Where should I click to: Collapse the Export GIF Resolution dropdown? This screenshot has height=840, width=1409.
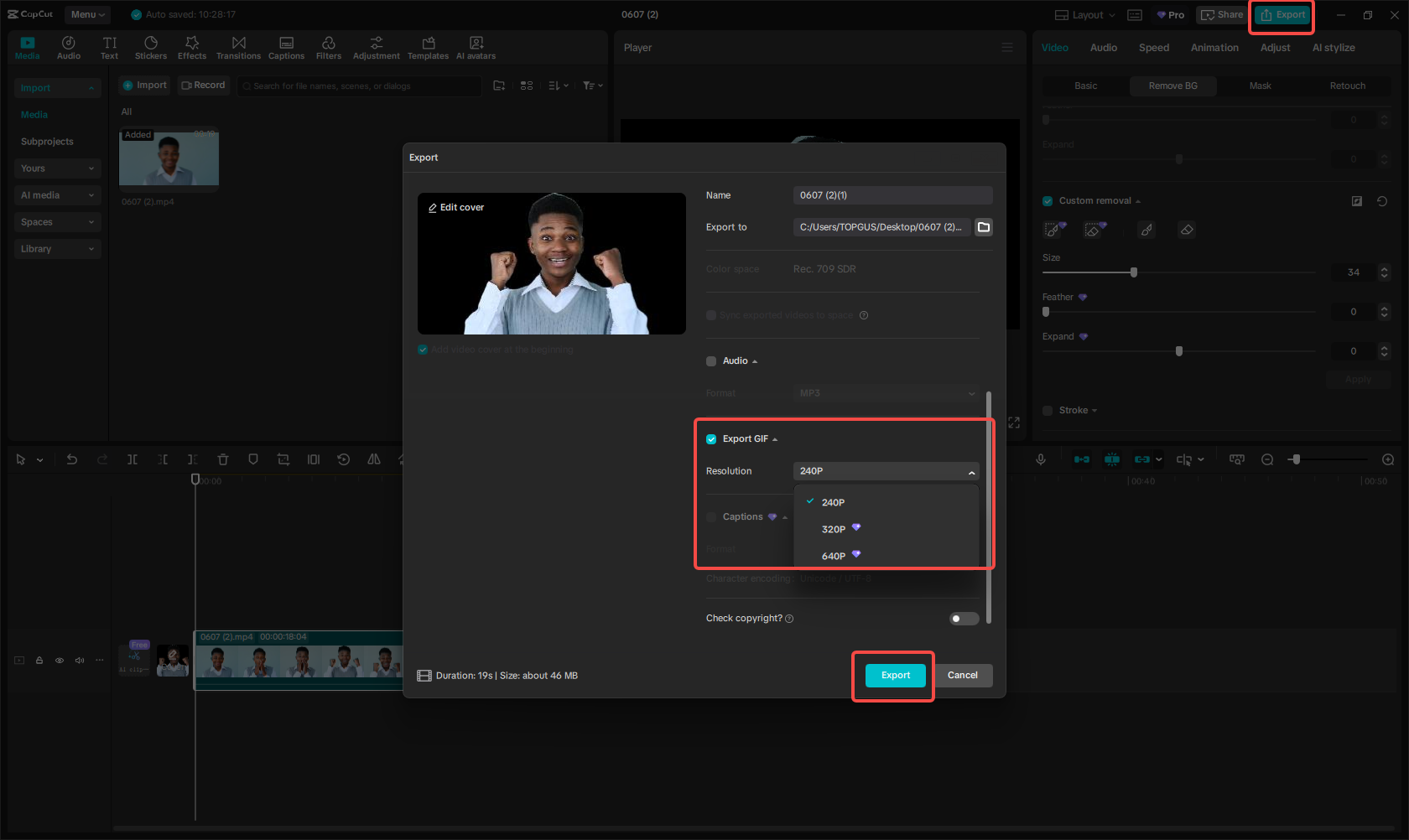pyautogui.click(x=970, y=471)
